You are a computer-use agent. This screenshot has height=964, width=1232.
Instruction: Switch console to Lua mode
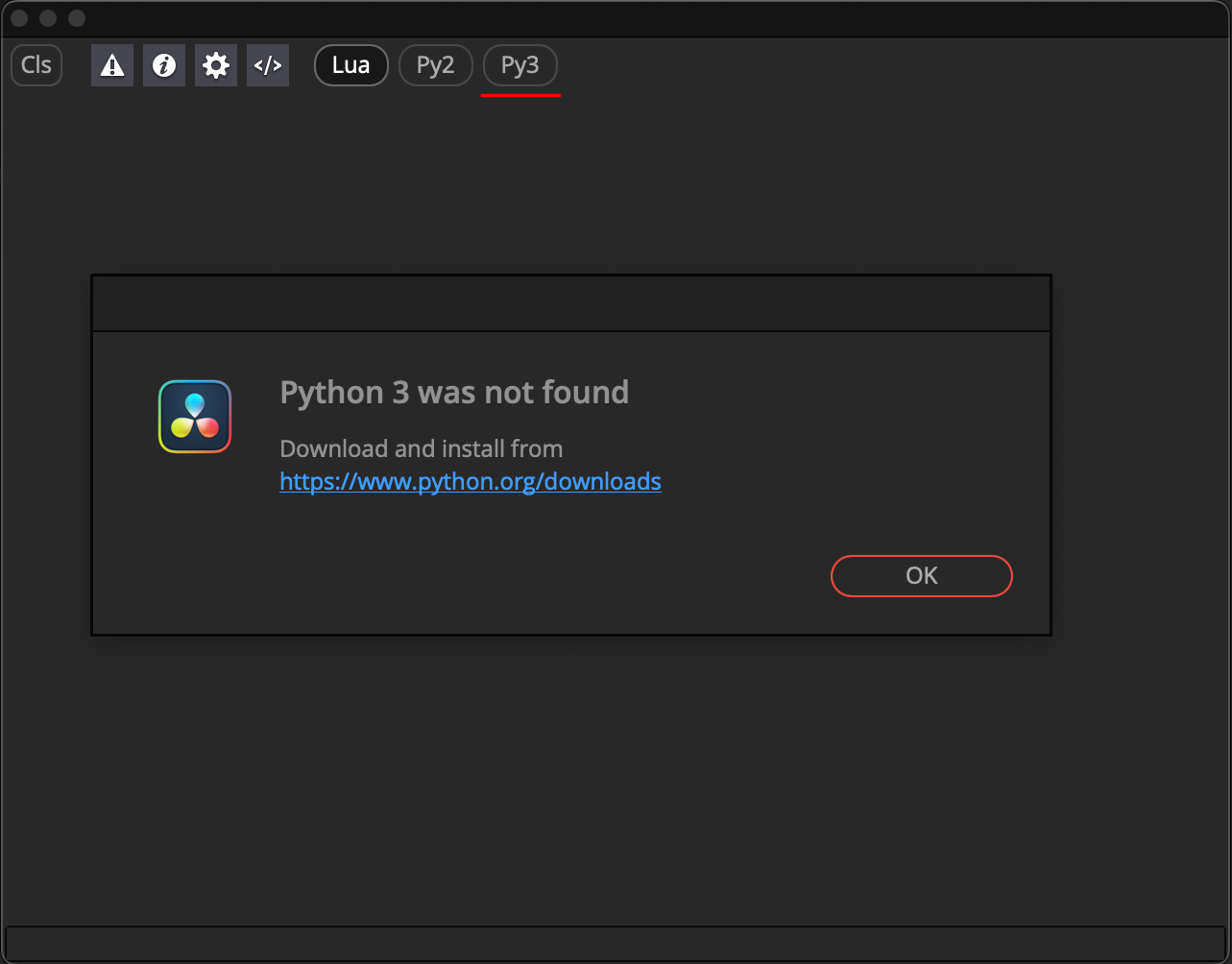coord(351,65)
